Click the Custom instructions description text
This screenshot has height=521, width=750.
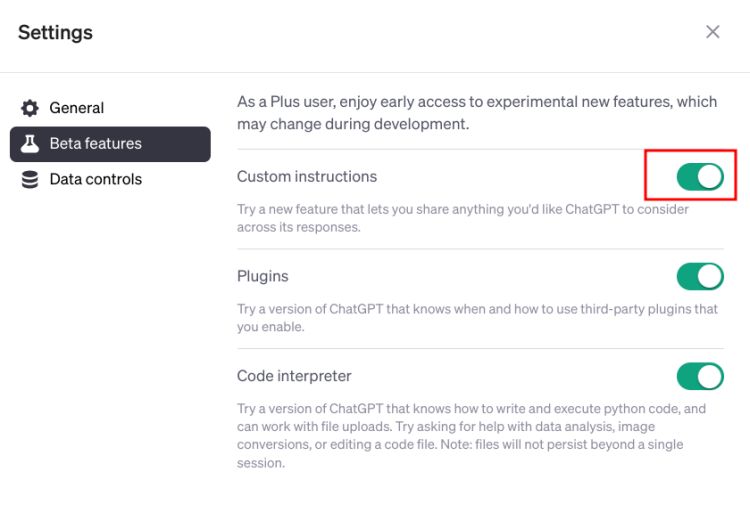pyautogui.click(x=463, y=218)
